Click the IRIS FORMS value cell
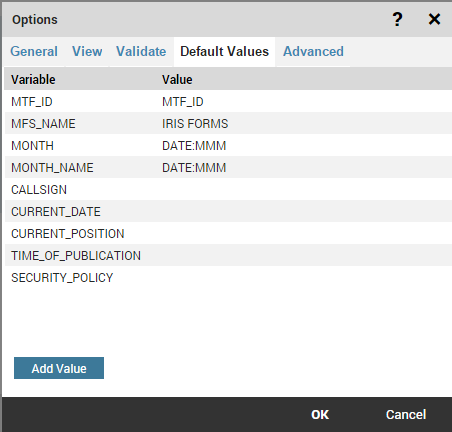The image size is (452, 432). tap(195, 124)
